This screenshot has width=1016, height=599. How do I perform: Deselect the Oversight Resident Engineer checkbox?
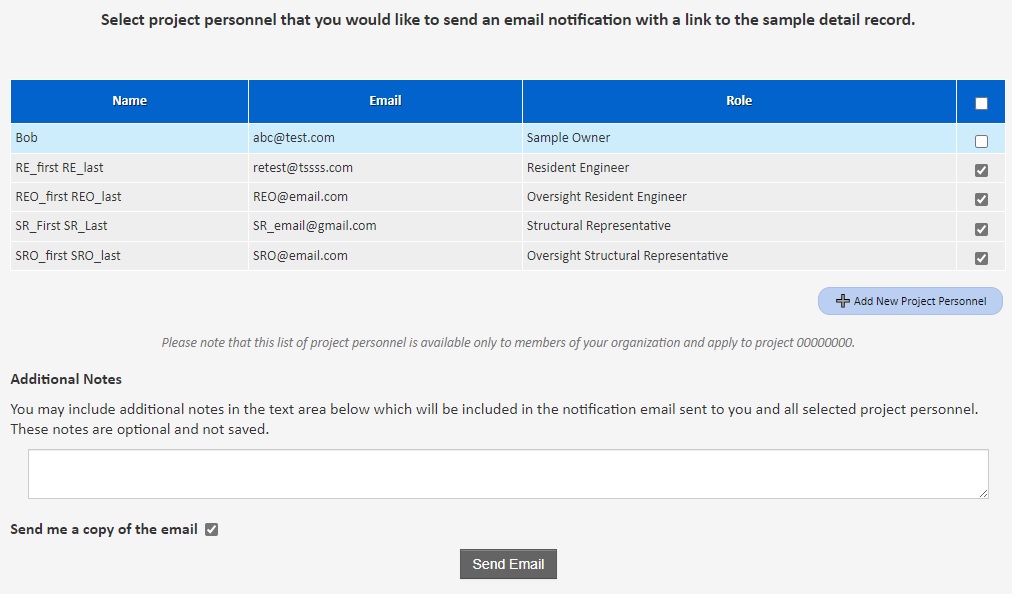(x=981, y=199)
